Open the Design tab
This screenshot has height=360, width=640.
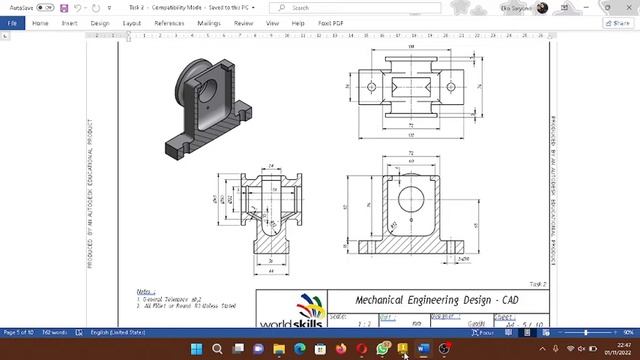click(x=100, y=23)
